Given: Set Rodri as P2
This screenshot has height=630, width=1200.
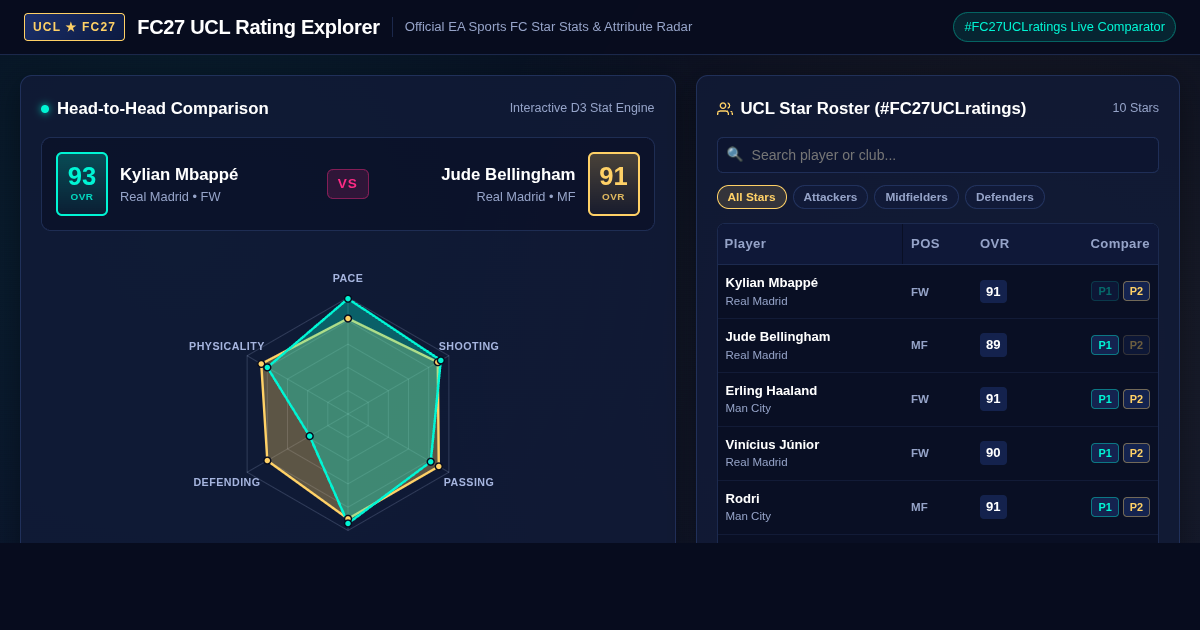Looking at the screenshot, I should pyautogui.click(x=1136, y=507).
